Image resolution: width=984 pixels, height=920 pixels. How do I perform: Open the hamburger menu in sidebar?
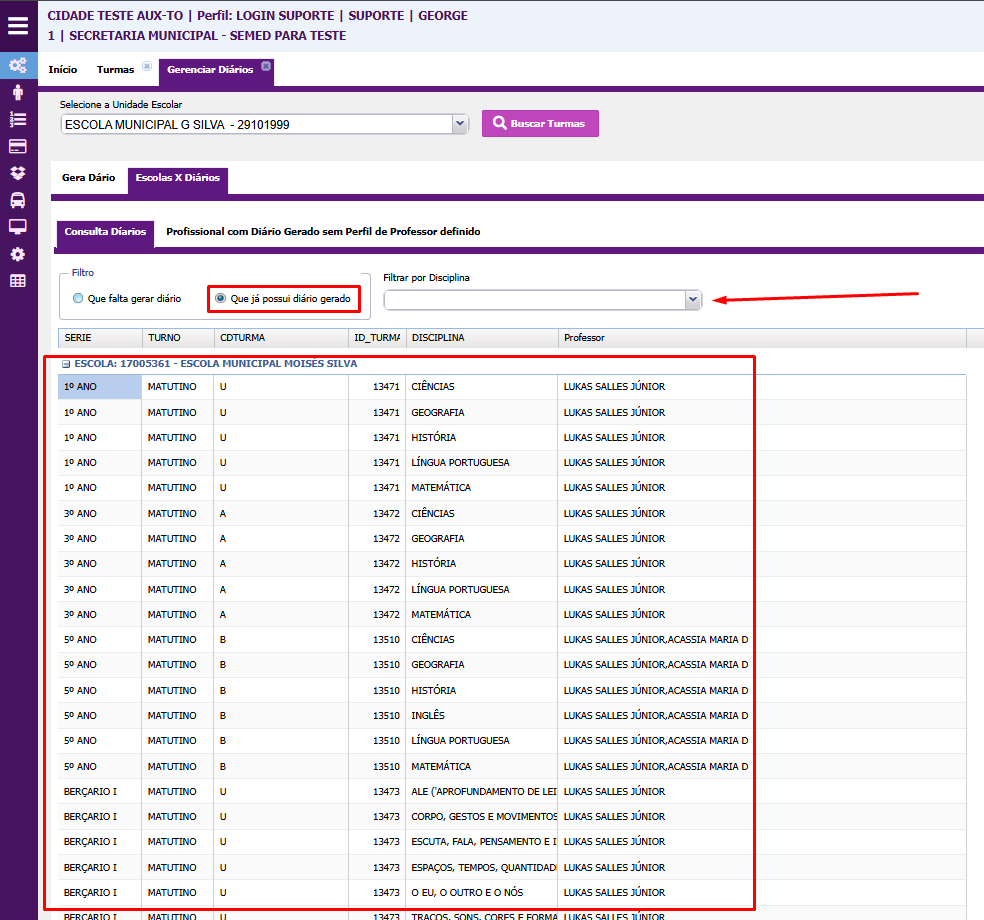(18, 25)
